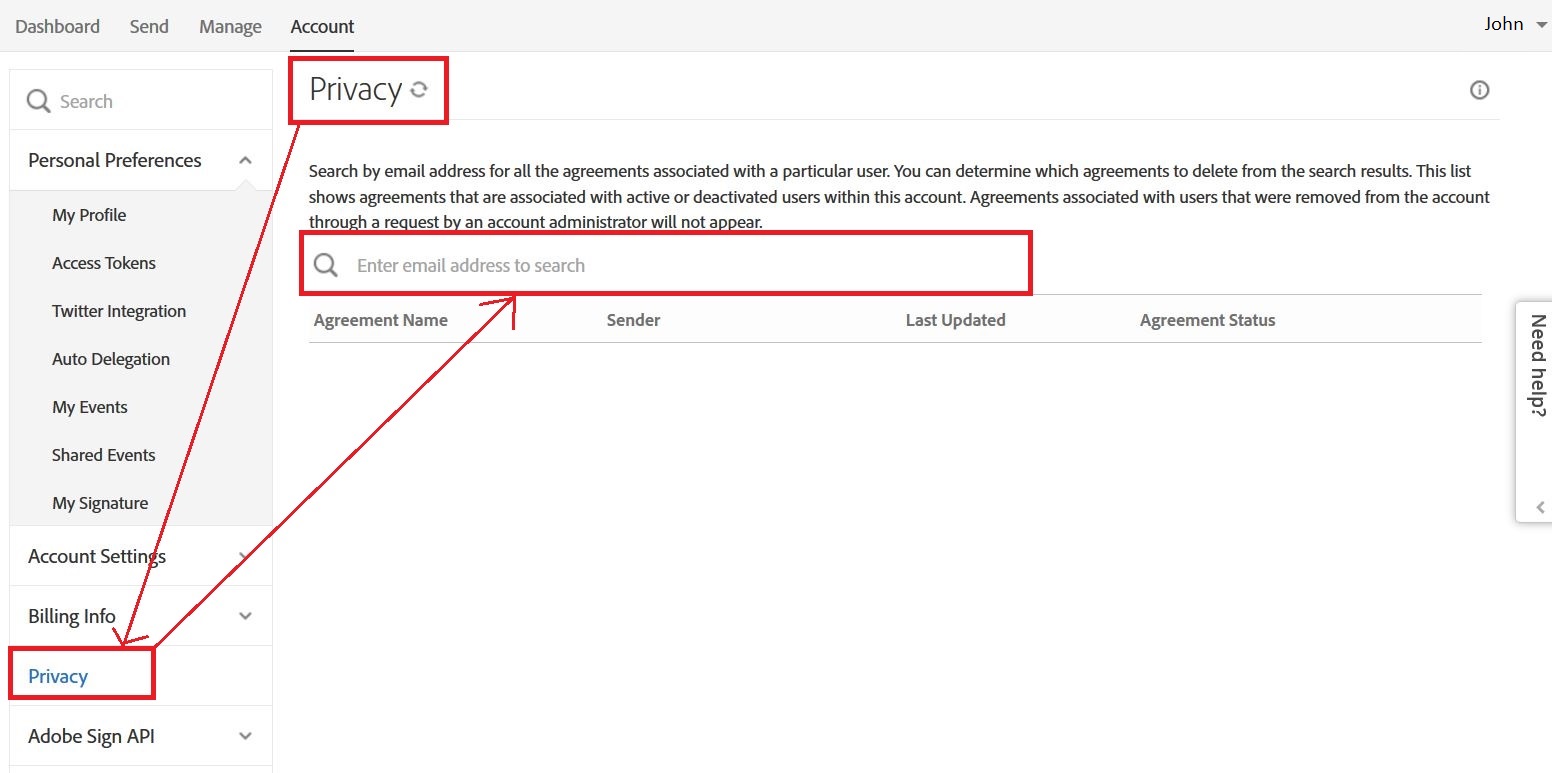
Task: Expand the Account Settings section
Action: tap(245, 557)
